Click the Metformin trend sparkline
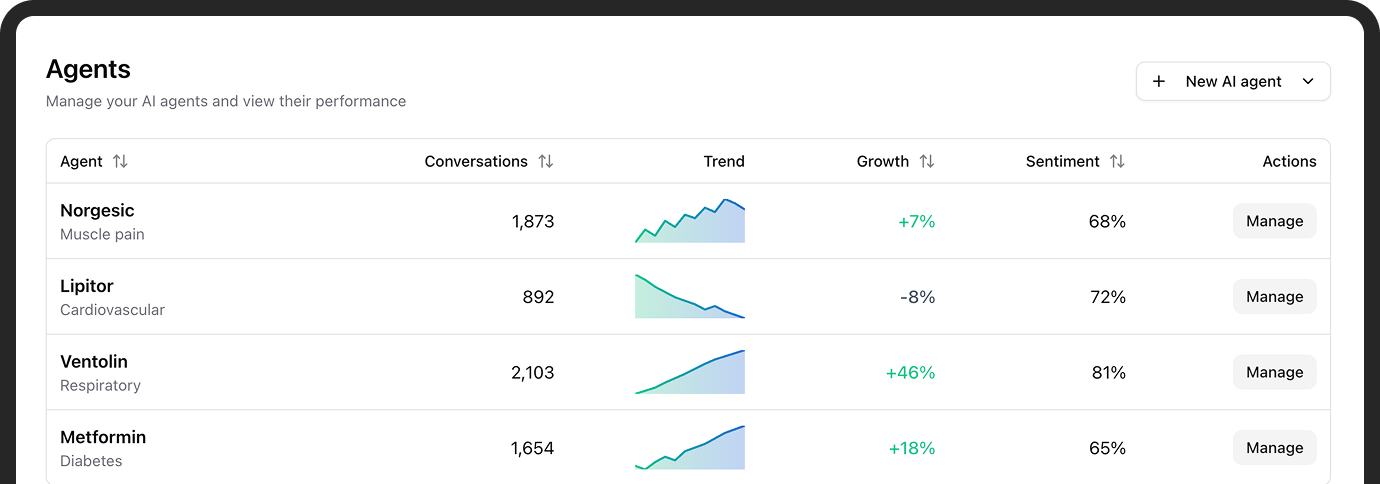This screenshot has width=1380, height=484. (690, 448)
